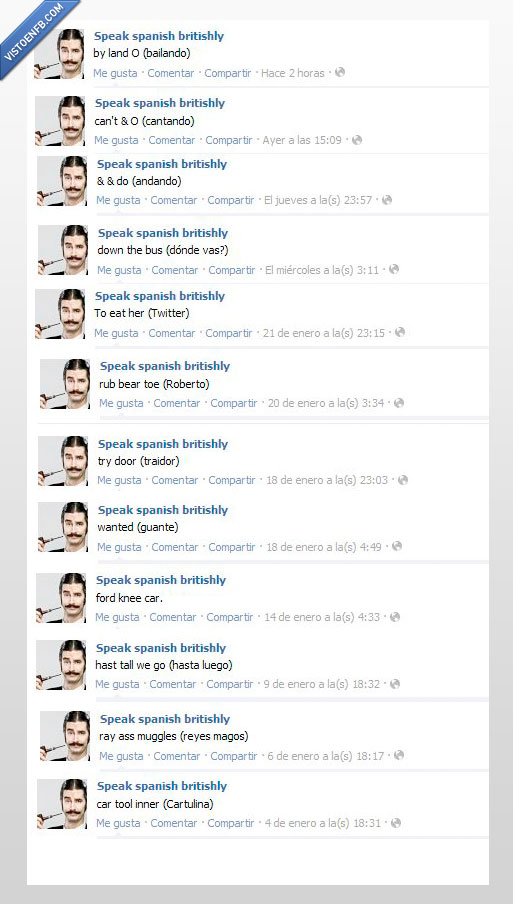Open profile picture of the 'ford knee car' post
513x904 pixels.
[61, 598]
